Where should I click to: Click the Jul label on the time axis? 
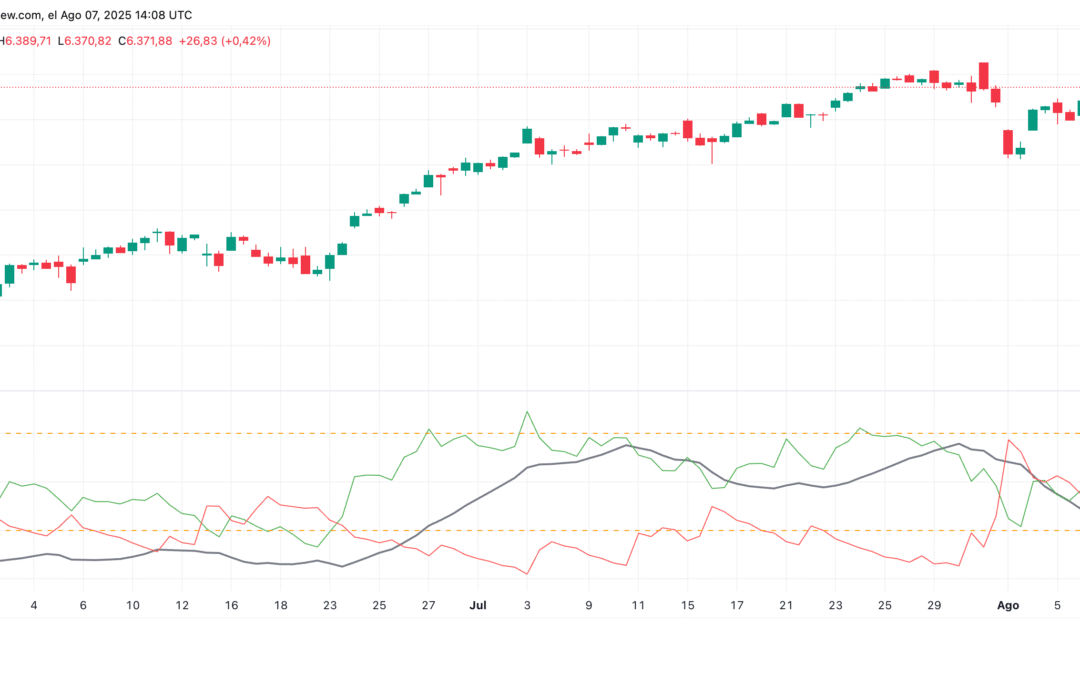coord(478,605)
